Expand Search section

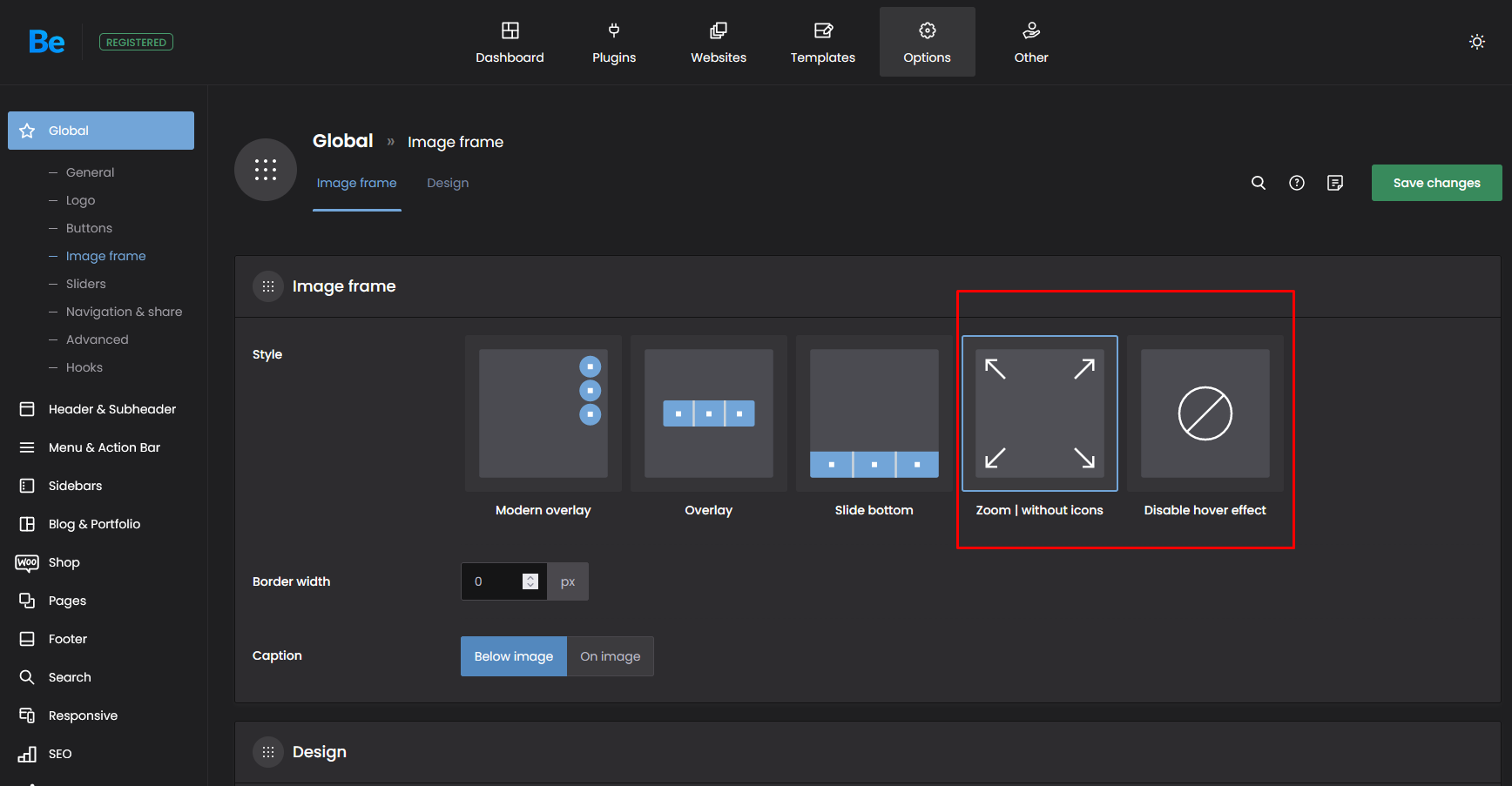click(x=101, y=677)
